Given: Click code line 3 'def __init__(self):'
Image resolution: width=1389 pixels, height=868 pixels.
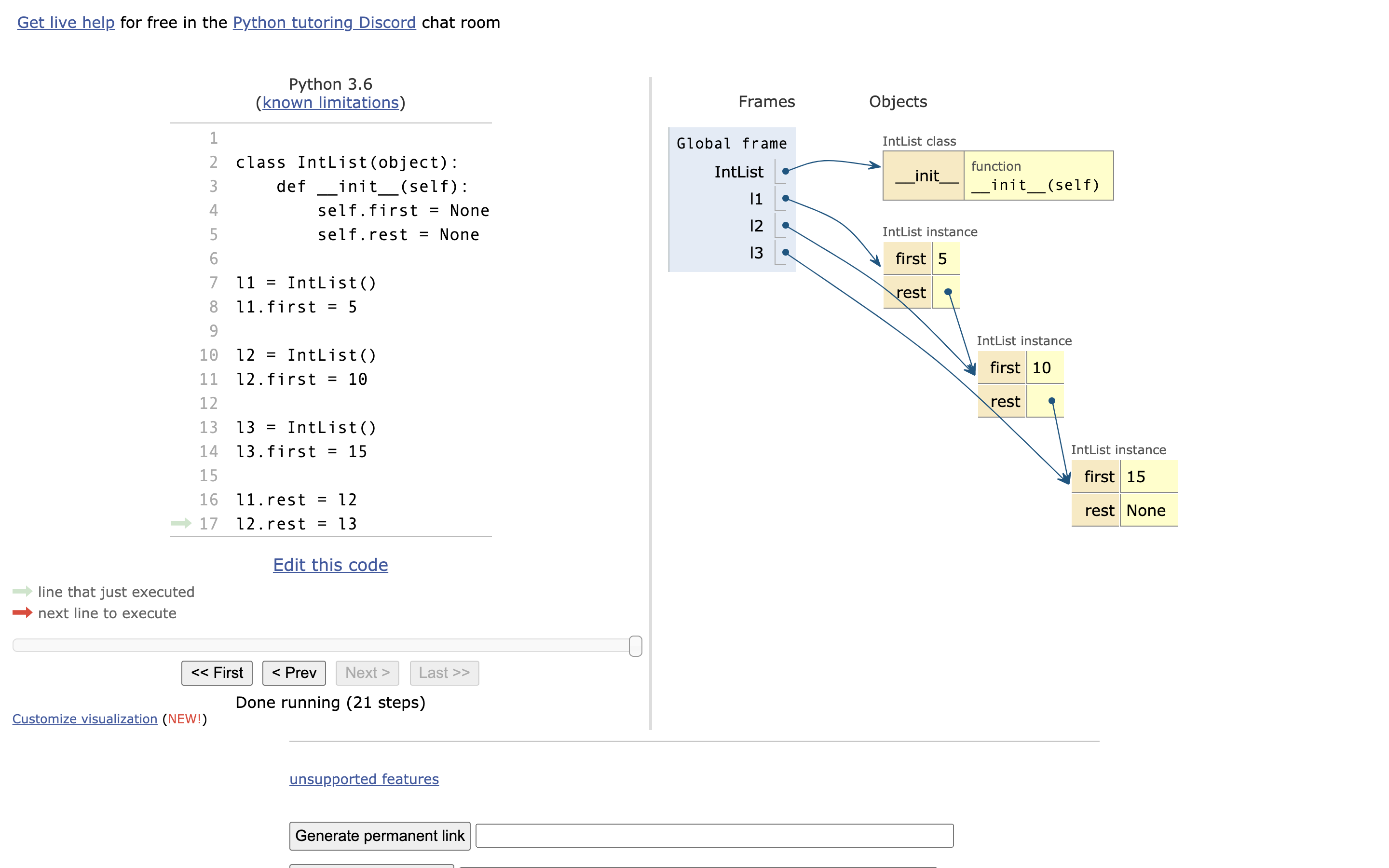Looking at the screenshot, I should point(372,187).
